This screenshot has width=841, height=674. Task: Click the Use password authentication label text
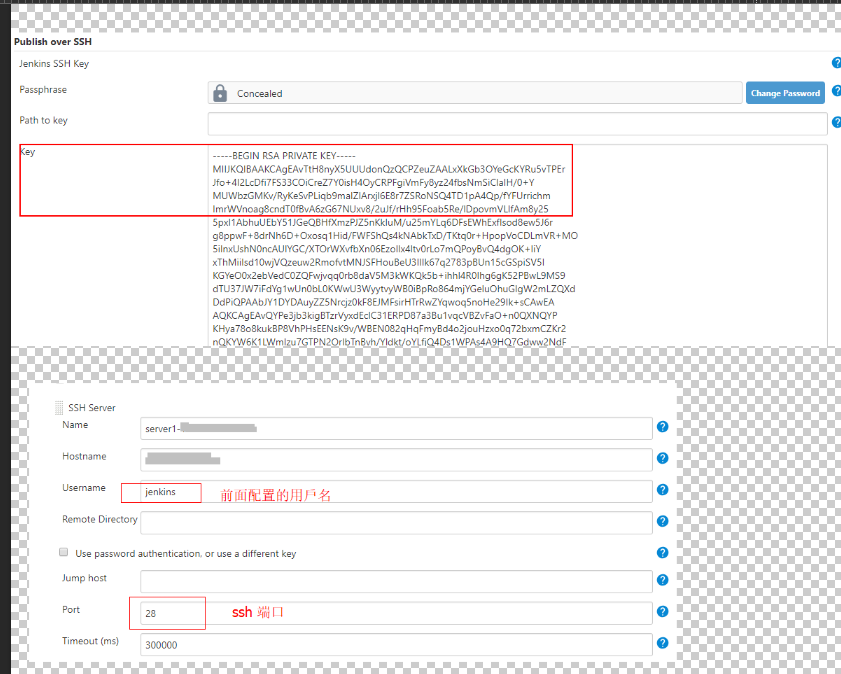click(186, 553)
